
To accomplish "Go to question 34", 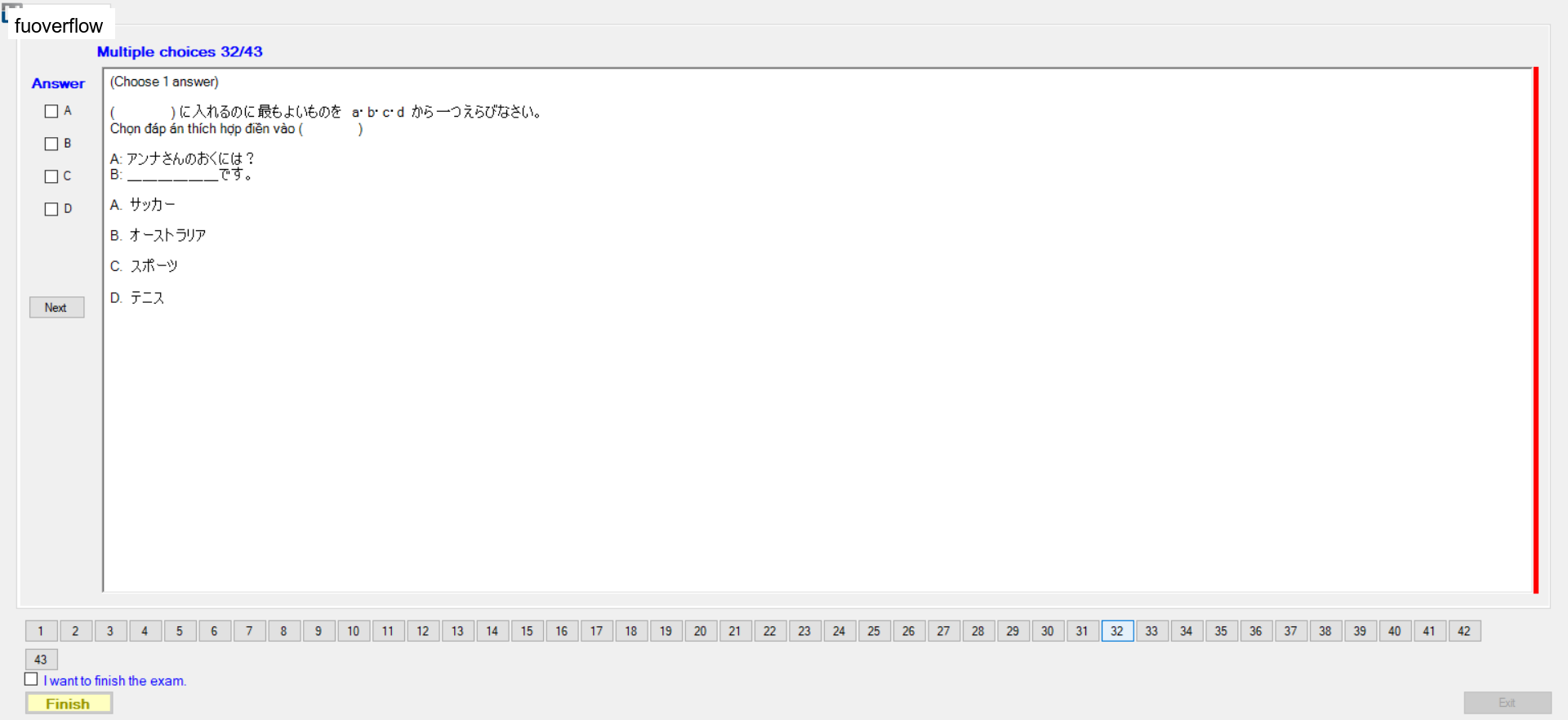I will 1187,631.
